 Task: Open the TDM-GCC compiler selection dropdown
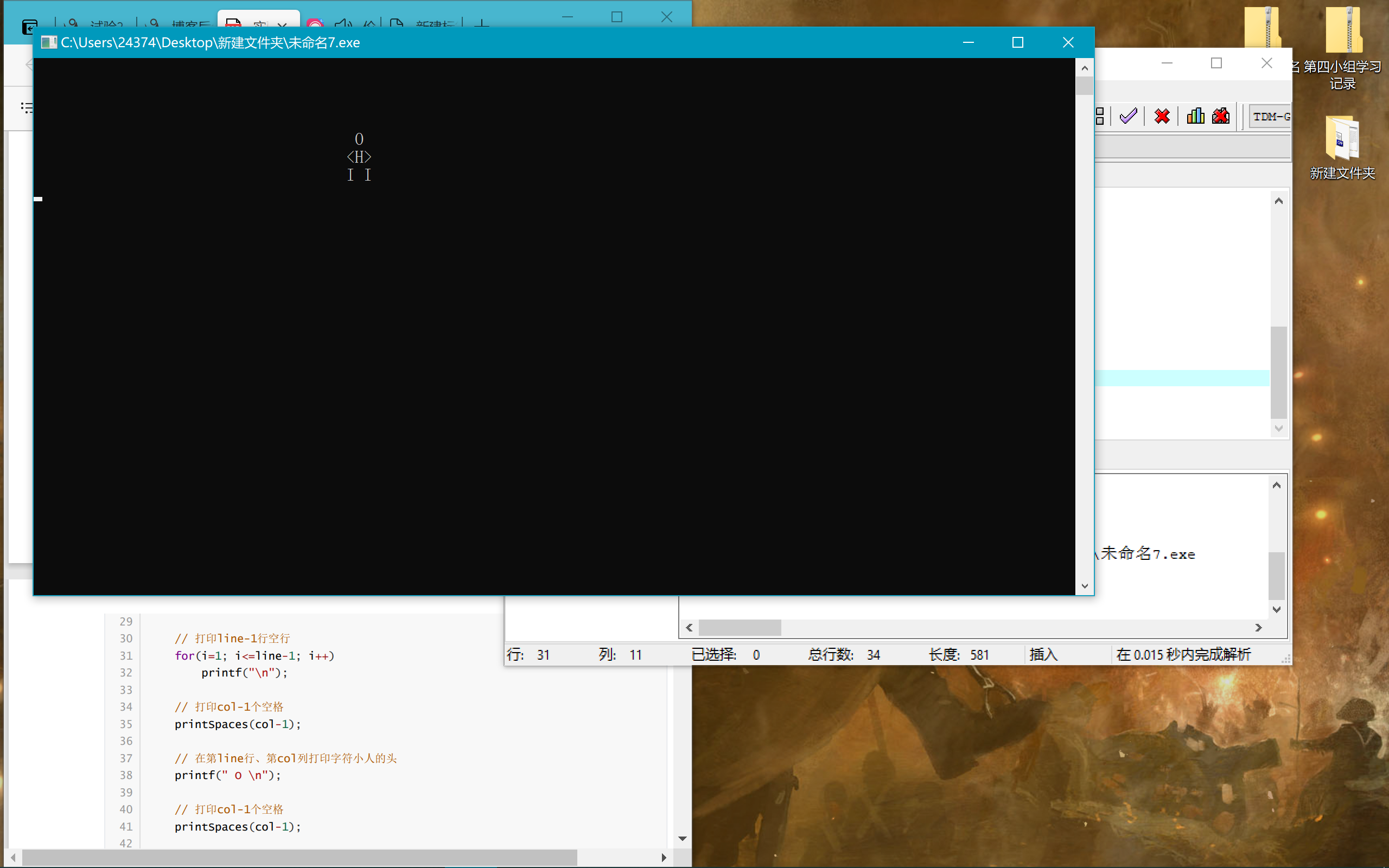[x=1270, y=117]
